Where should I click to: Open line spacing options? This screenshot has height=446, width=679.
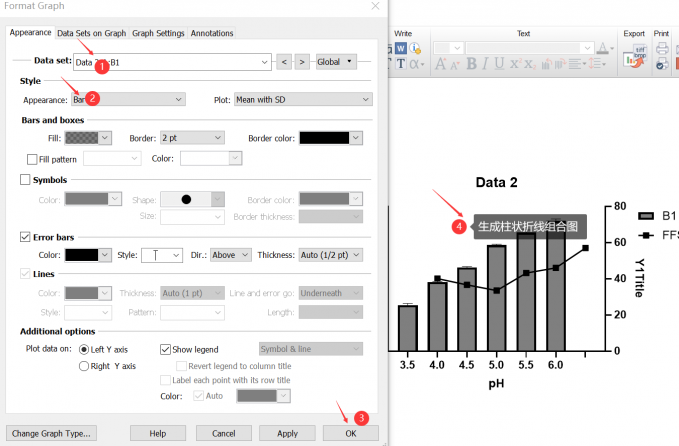(x=598, y=64)
